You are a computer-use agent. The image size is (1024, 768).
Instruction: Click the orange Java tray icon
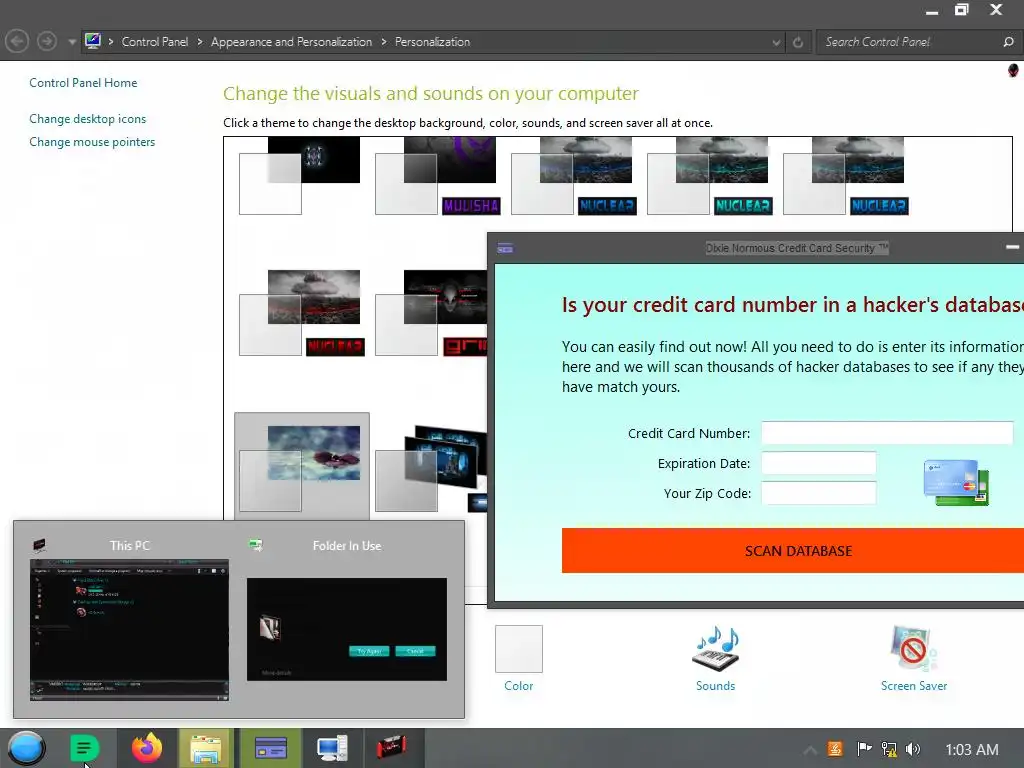(835, 749)
